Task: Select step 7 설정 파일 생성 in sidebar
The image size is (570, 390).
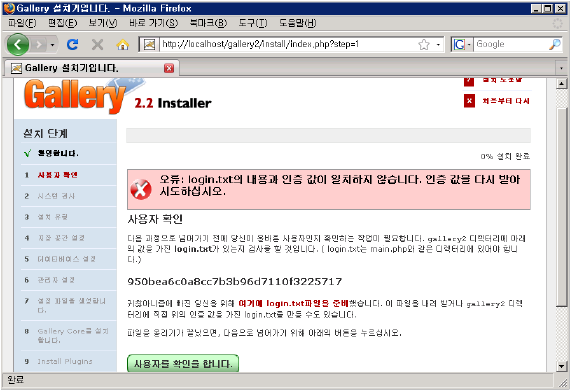Action: tap(72, 305)
